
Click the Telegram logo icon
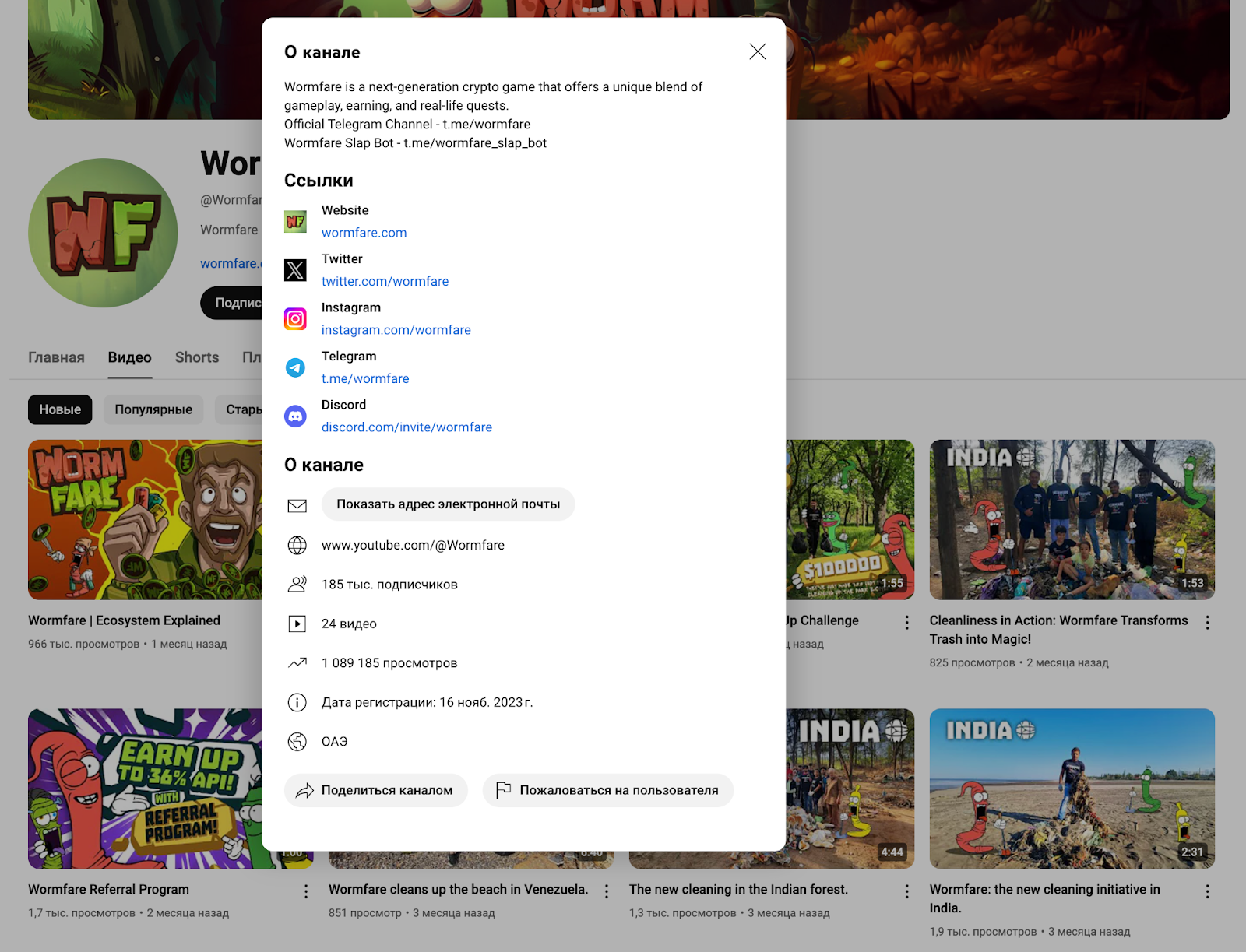coord(295,367)
